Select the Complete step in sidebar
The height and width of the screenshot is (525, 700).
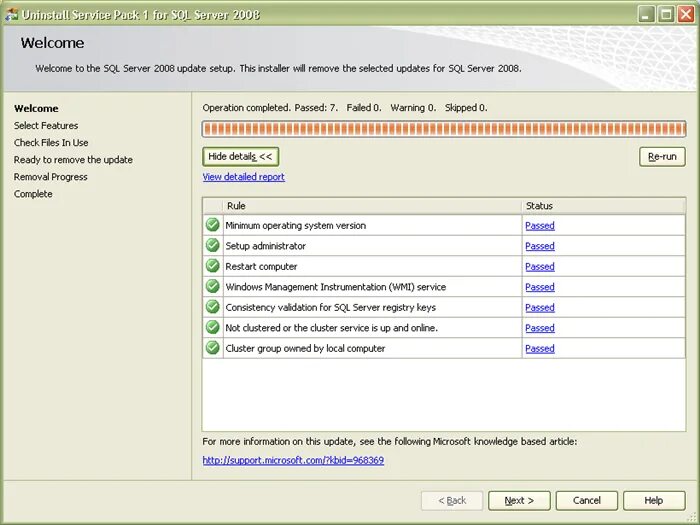pyautogui.click(x=33, y=194)
